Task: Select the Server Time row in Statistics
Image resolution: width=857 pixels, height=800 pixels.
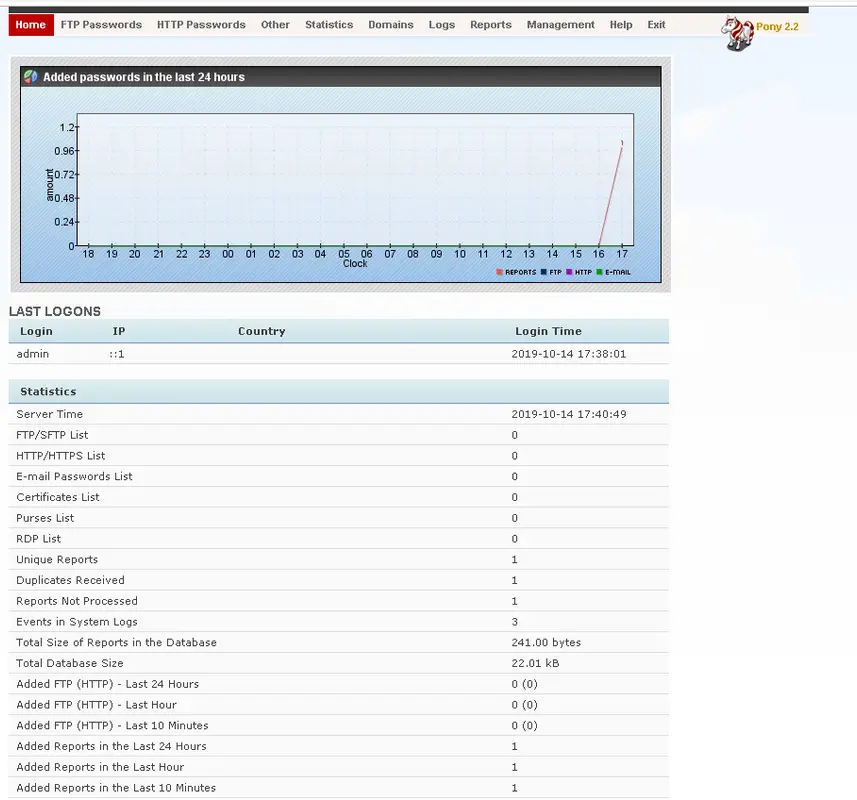Action: pos(44,414)
